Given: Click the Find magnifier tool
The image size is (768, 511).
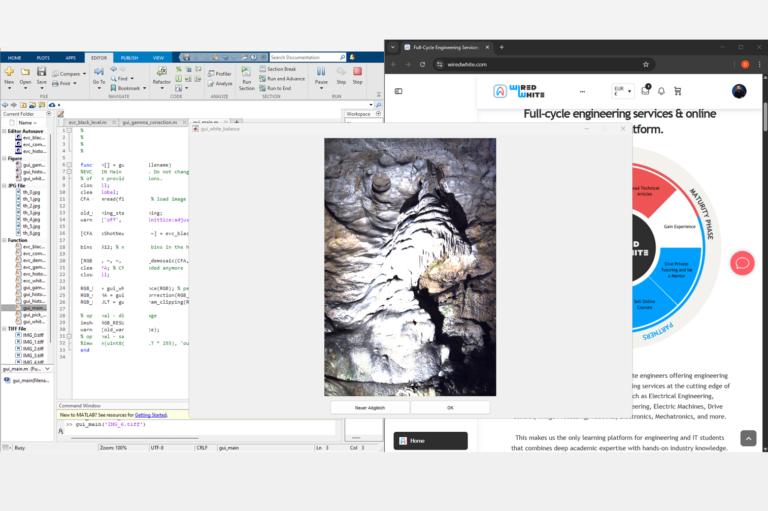Looking at the screenshot, I should pyautogui.click(x=122, y=78).
